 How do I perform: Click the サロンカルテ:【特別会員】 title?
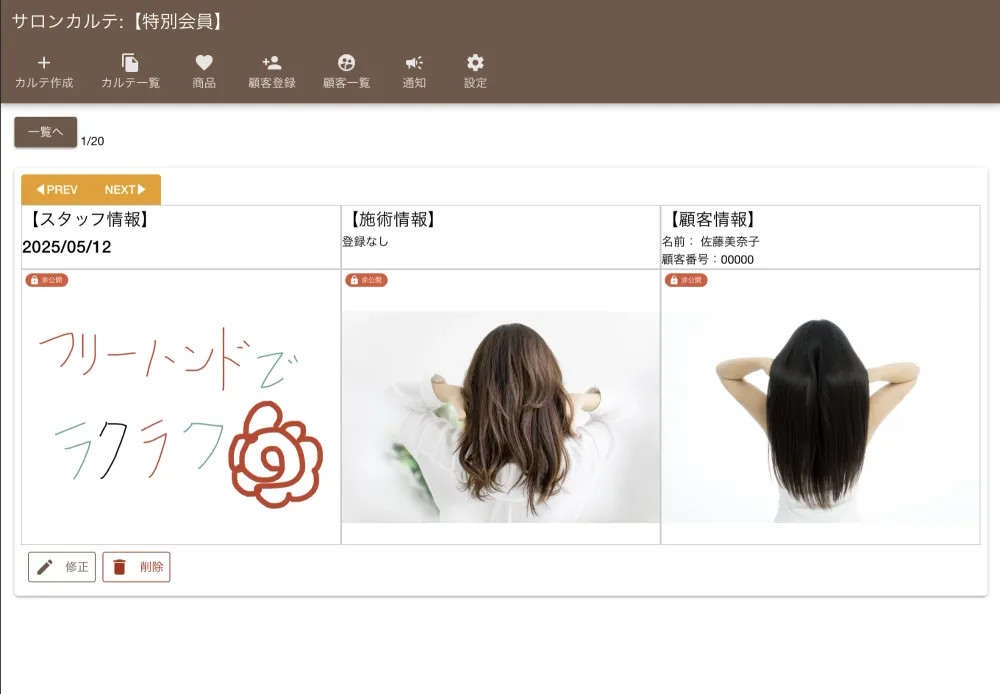click(x=117, y=21)
